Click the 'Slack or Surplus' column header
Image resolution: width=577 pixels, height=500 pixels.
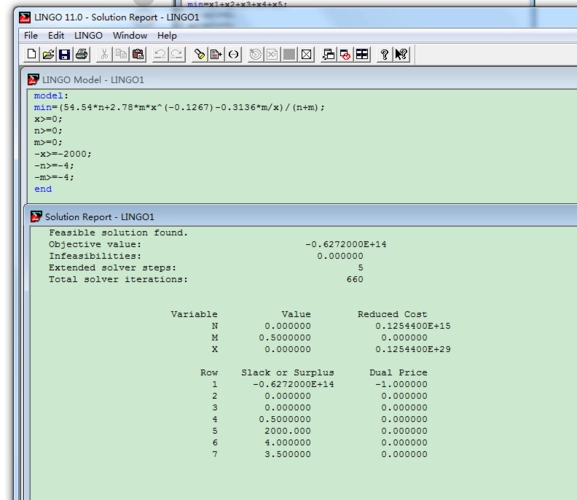[287, 372]
